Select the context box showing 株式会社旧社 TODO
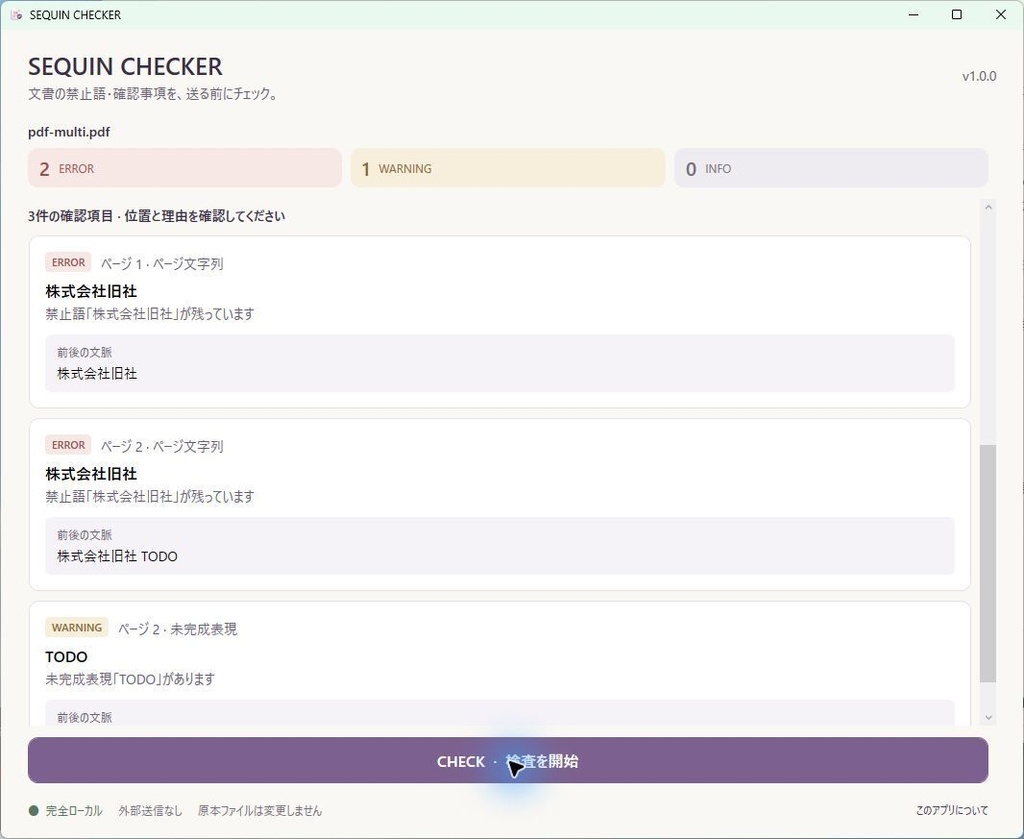 (x=500, y=546)
